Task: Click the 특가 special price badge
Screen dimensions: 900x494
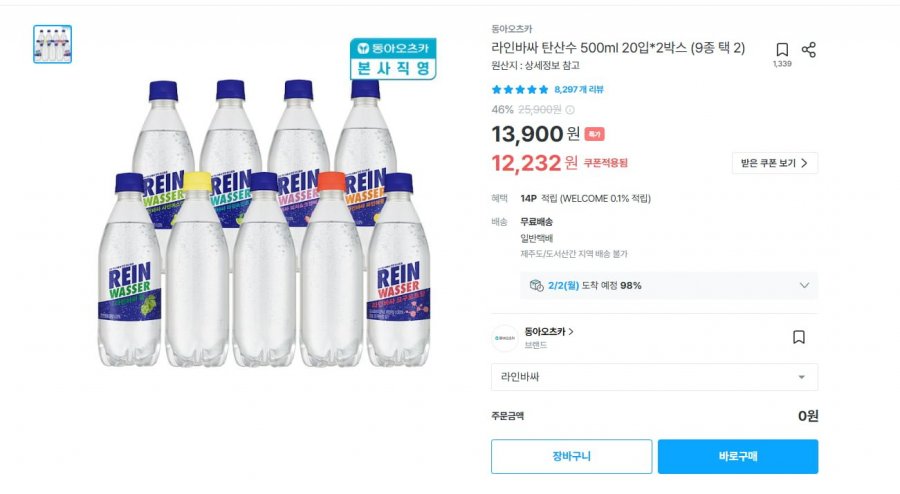Action: point(594,134)
